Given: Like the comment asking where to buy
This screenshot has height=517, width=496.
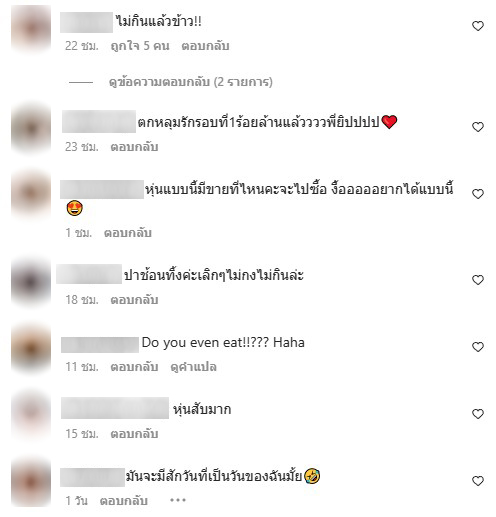Looking at the screenshot, I should [478, 194].
